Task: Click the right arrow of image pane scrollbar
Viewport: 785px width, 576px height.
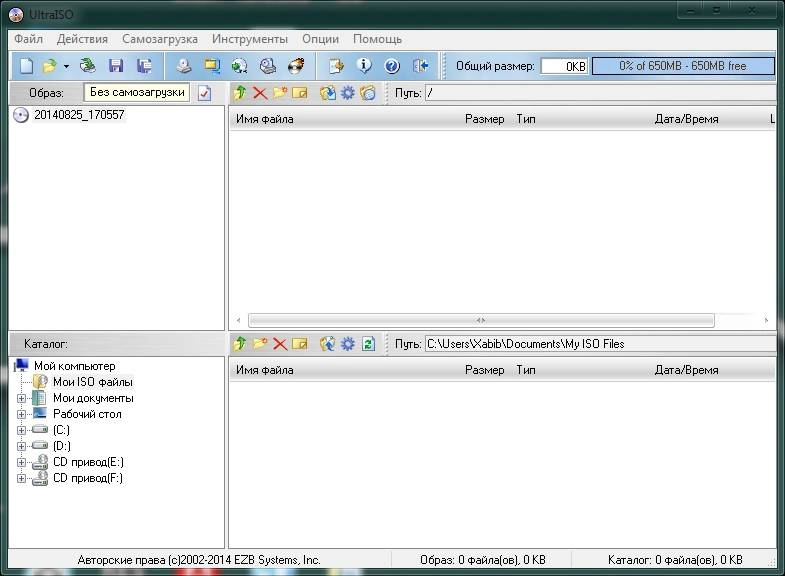Action: click(766, 320)
